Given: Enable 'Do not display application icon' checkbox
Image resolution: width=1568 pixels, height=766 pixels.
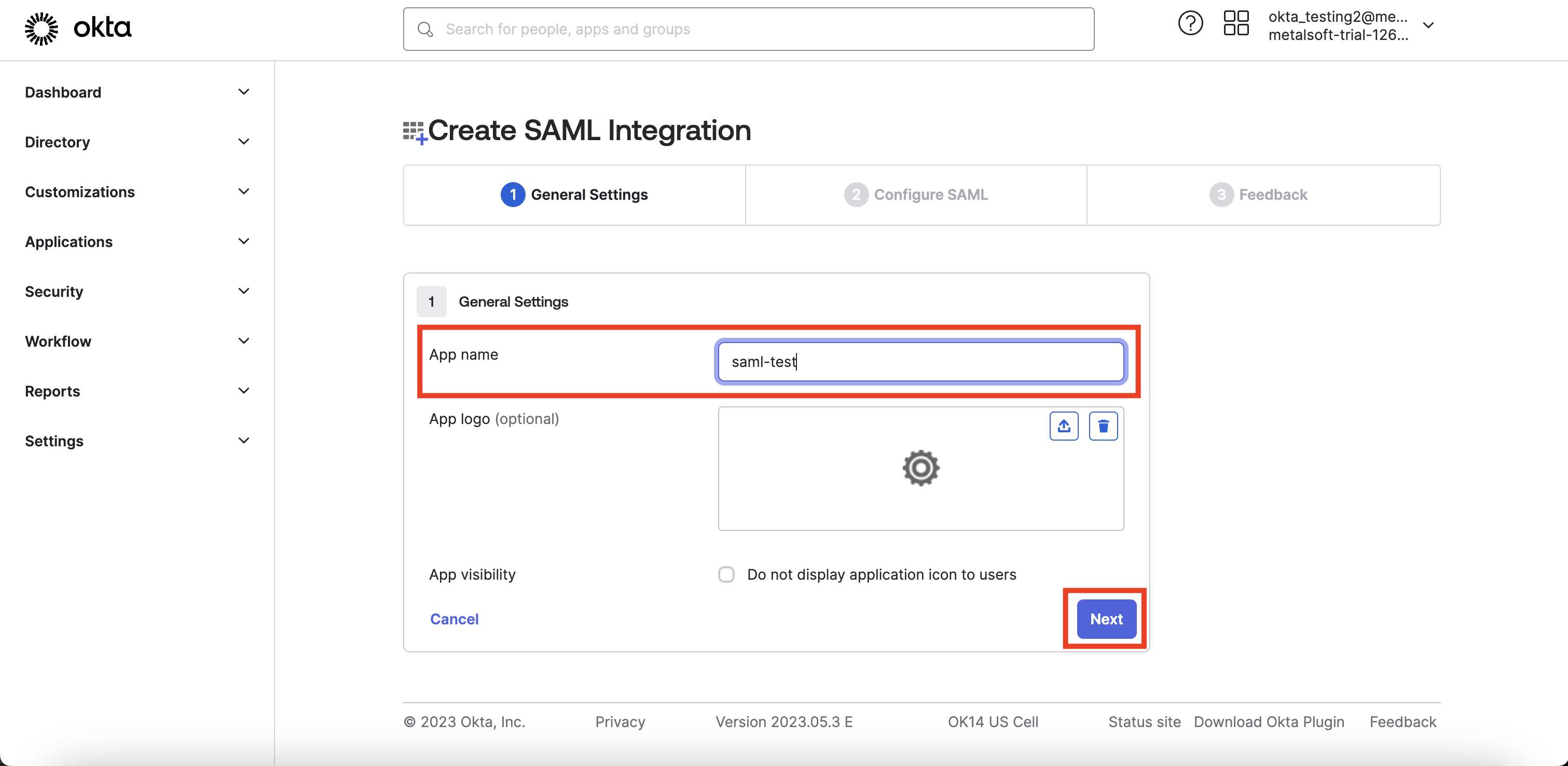Looking at the screenshot, I should pos(726,574).
